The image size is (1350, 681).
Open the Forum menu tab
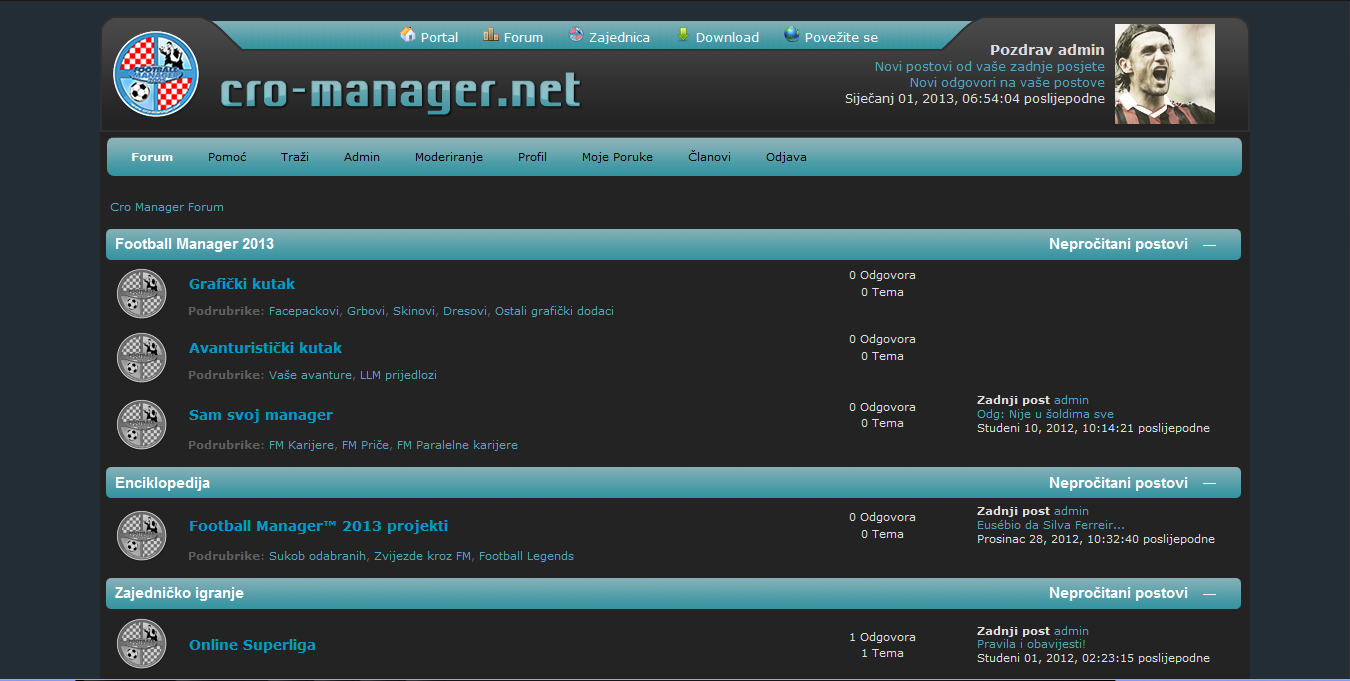click(152, 157)
